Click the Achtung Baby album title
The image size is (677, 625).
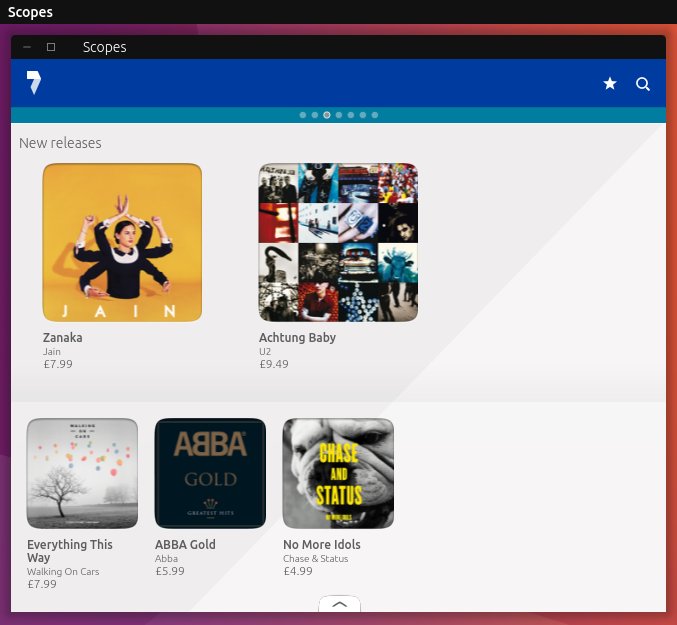[x=297, y=337]
